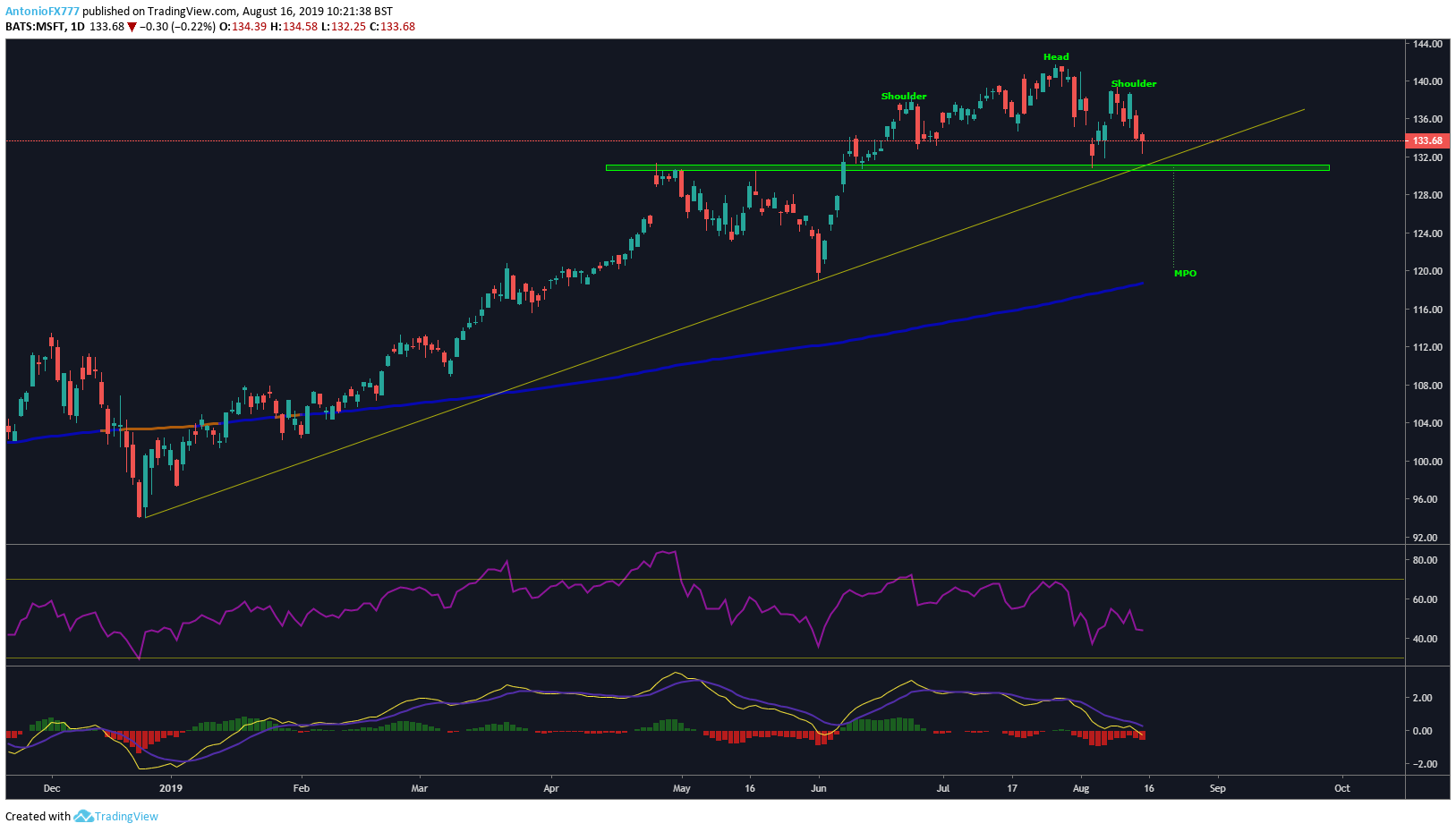This screenshot has height=832, width=1456.
Task: Click the MACD 2.00 scale label
Action: (x=1422, y=698)
